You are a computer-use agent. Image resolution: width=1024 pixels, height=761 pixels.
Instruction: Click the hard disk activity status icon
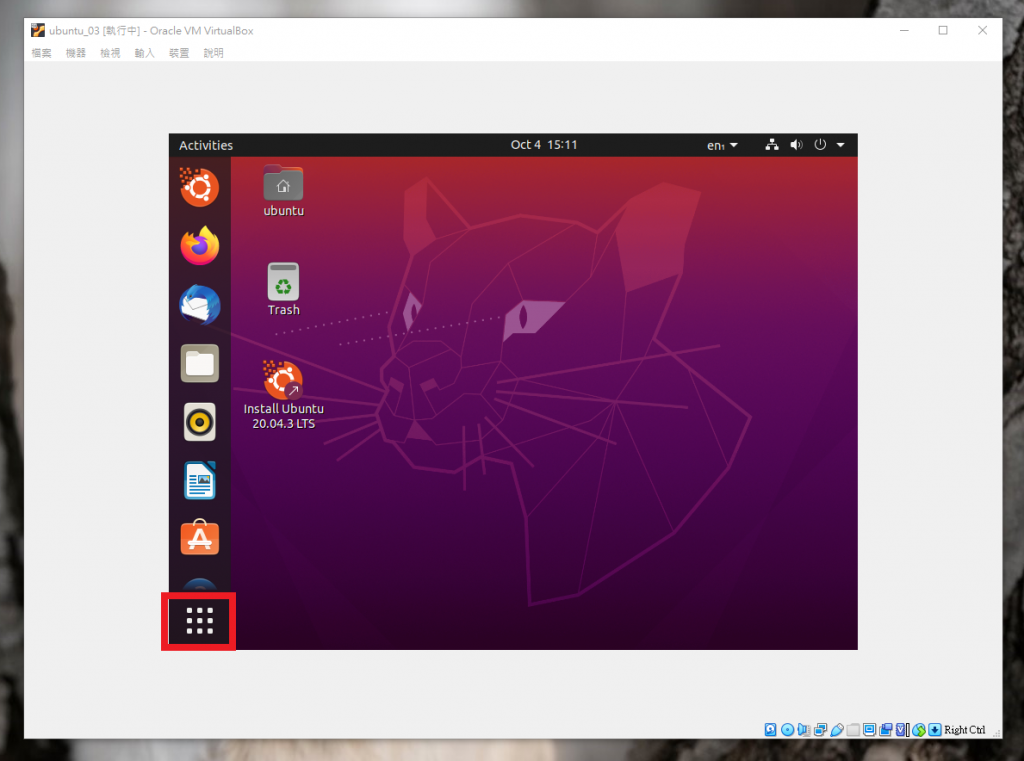[x=770, y=730]
